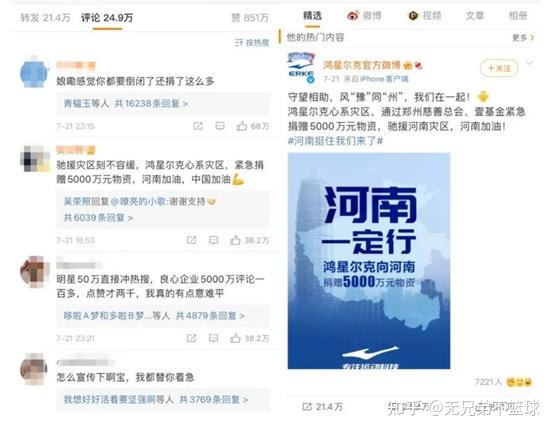Switch to the 视频 tab

[425, 16]
